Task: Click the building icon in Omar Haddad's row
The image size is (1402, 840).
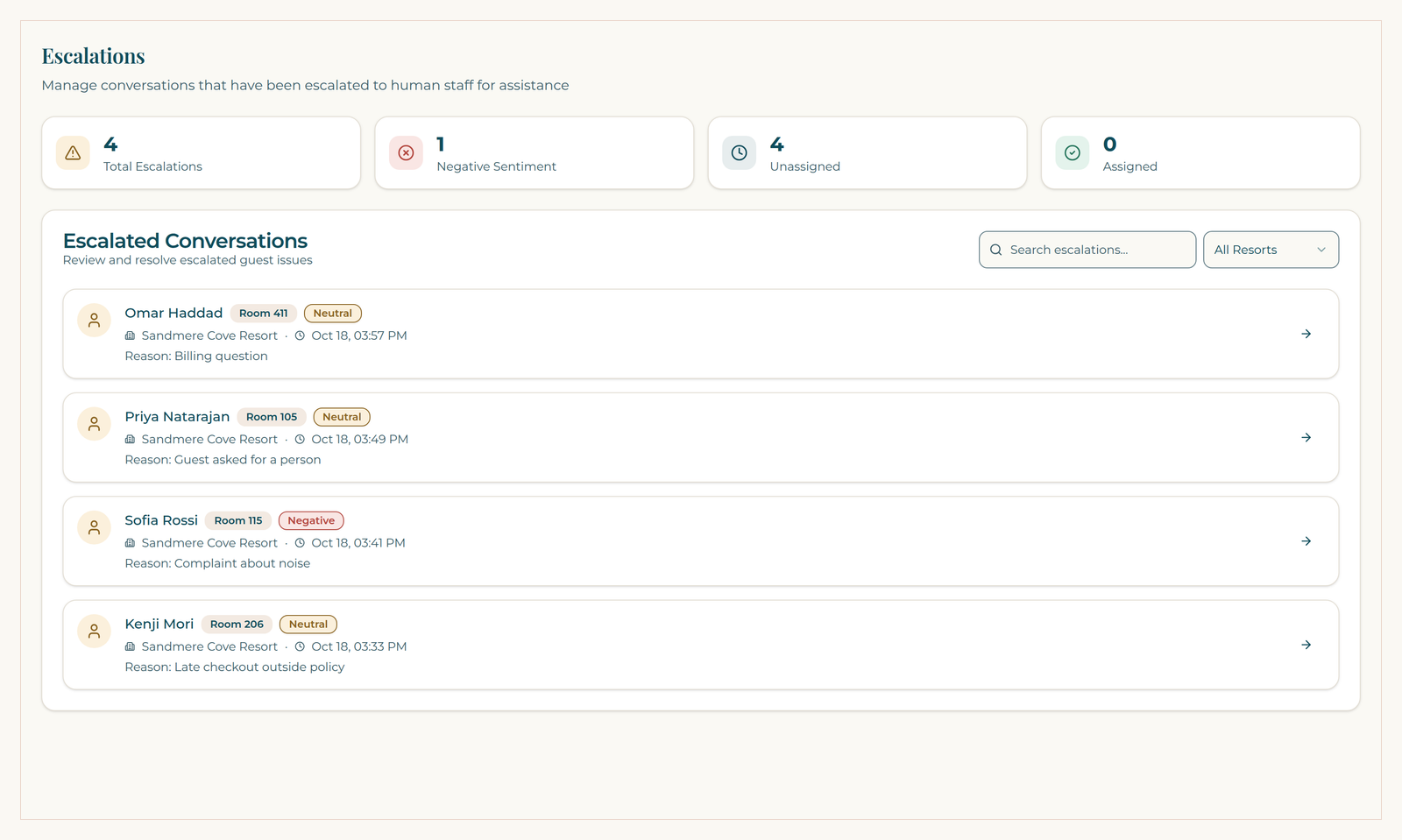Action: click(x=130, y=335)
